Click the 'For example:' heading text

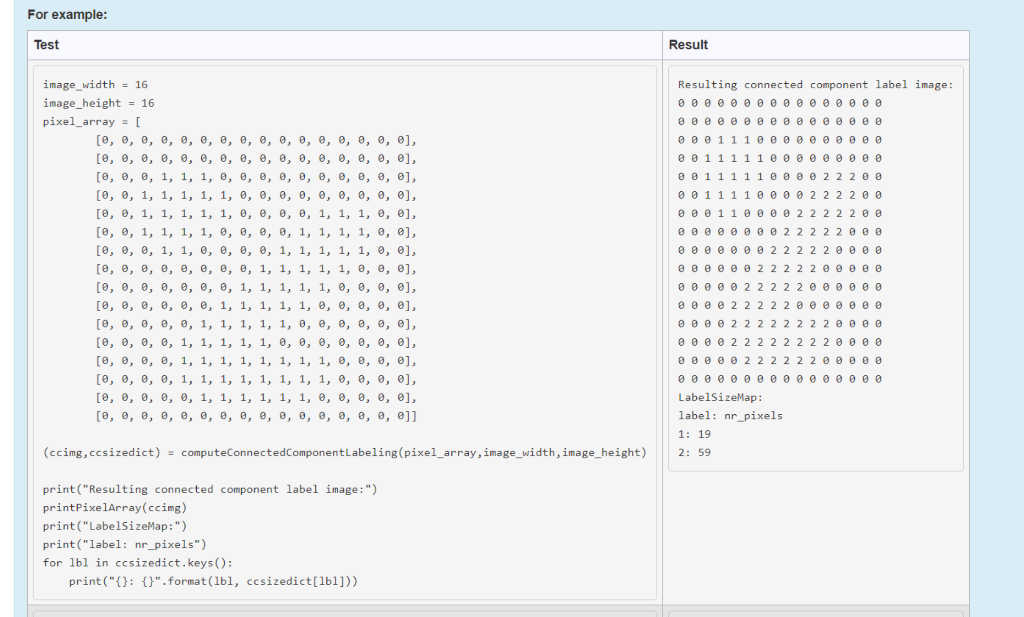tap(67, 14)
